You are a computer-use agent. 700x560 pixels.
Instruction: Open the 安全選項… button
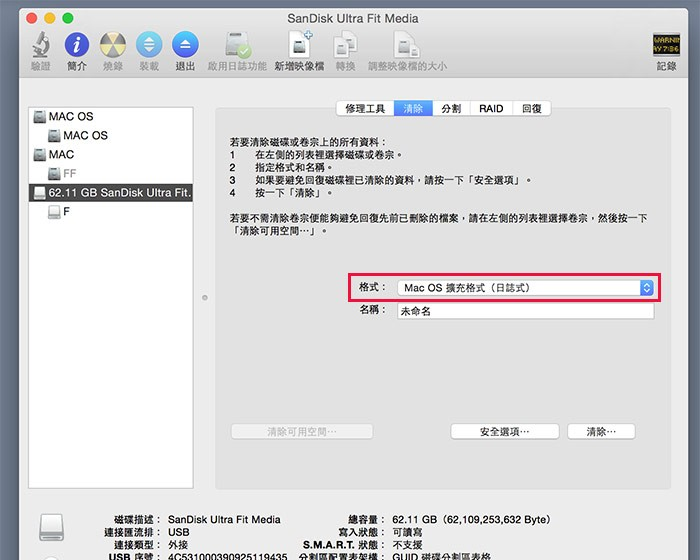click(504, 431)
